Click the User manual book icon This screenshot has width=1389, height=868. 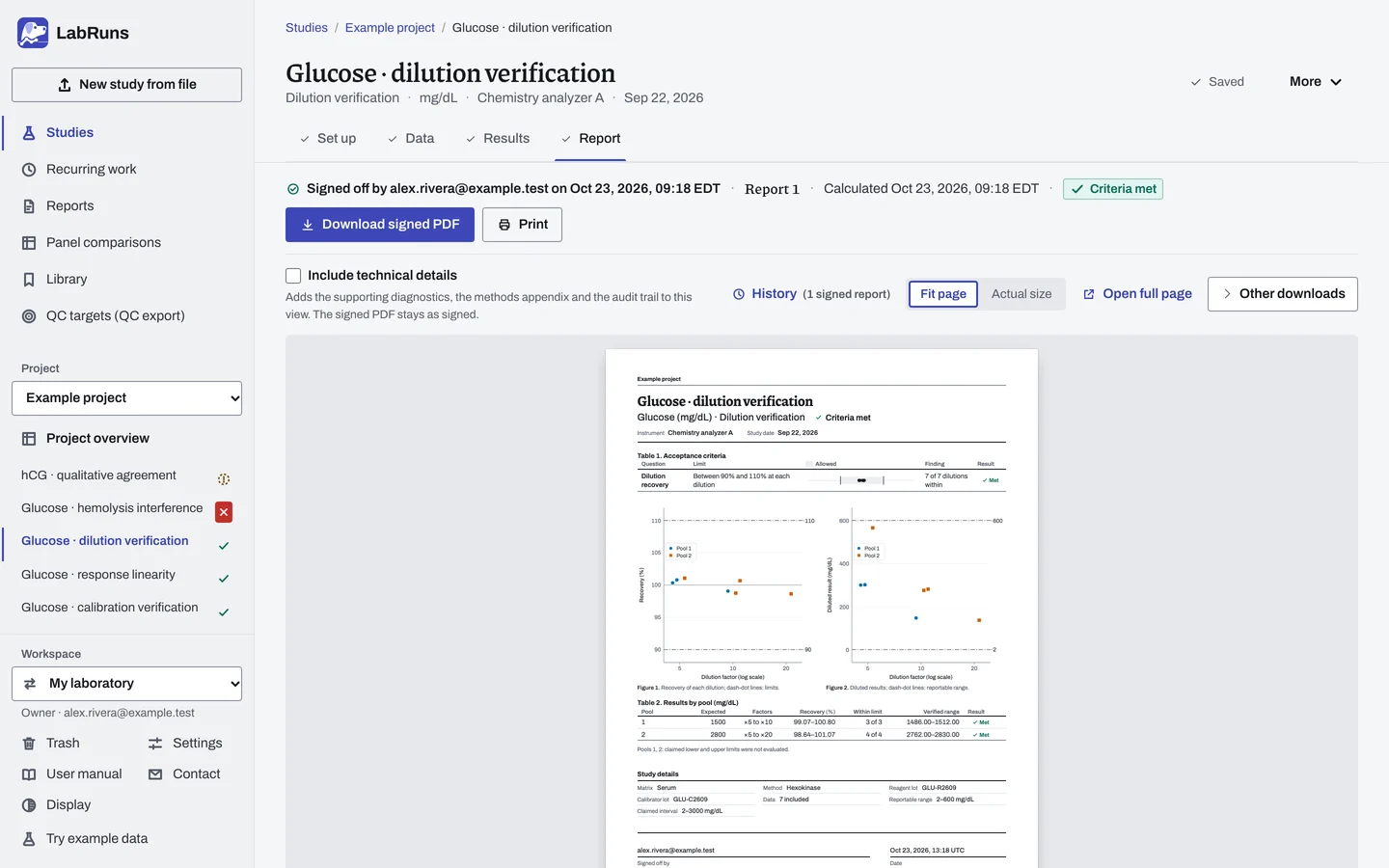click(x=29, y=774)
